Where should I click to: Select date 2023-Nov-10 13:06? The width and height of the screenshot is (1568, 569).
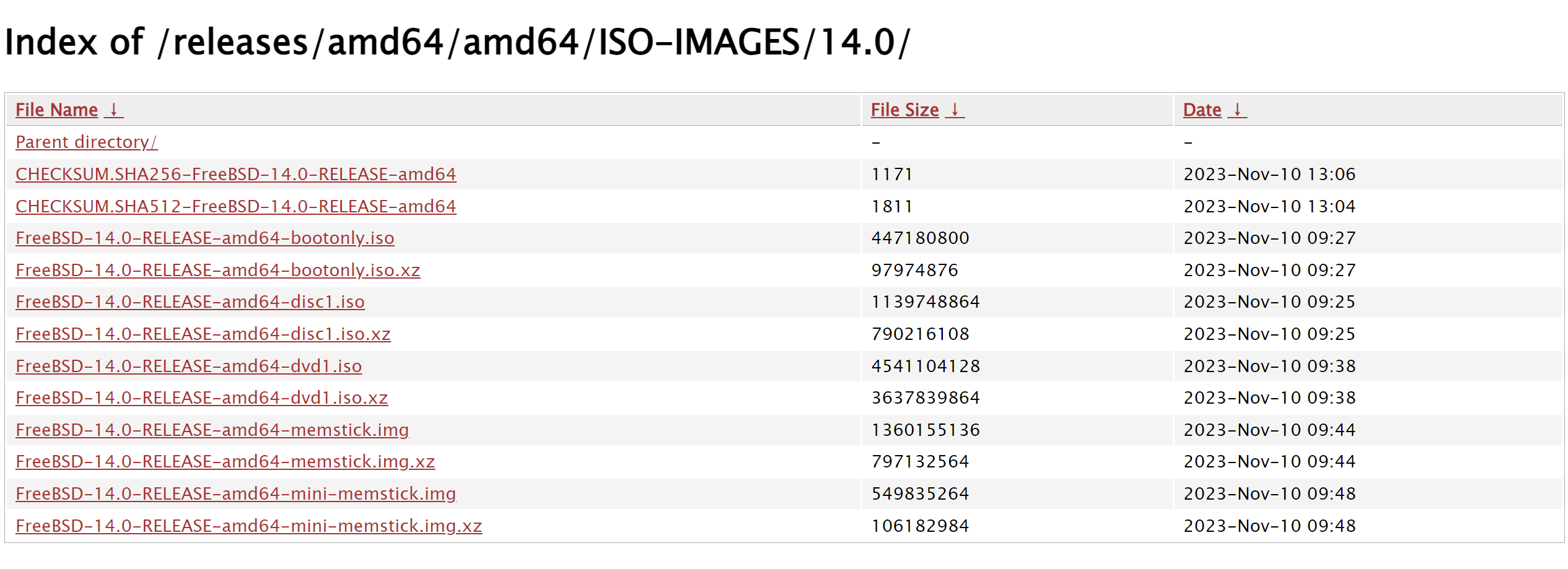tap(1269, 174)
